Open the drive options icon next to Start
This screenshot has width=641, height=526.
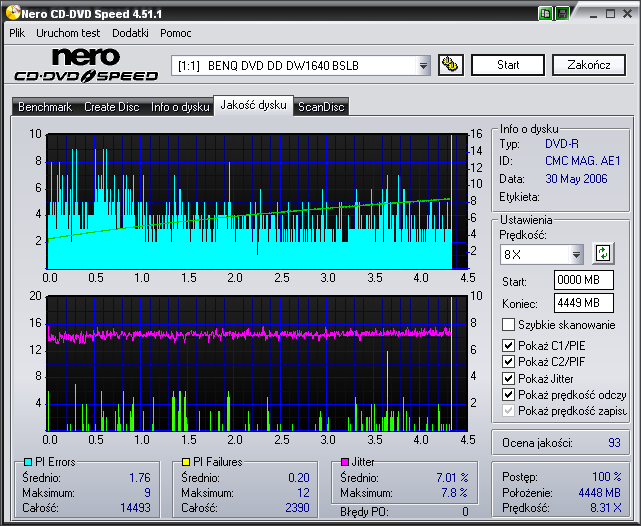[x=450, y=65]
